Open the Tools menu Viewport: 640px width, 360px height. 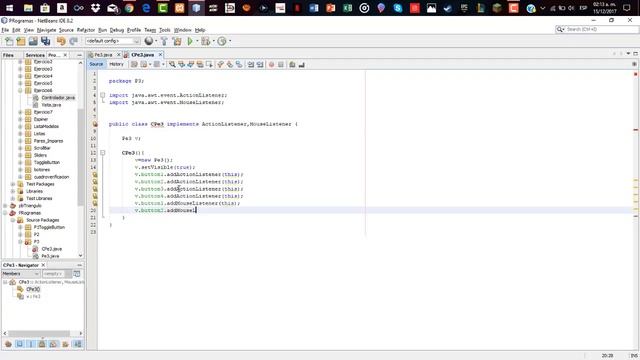pos(164,30)
